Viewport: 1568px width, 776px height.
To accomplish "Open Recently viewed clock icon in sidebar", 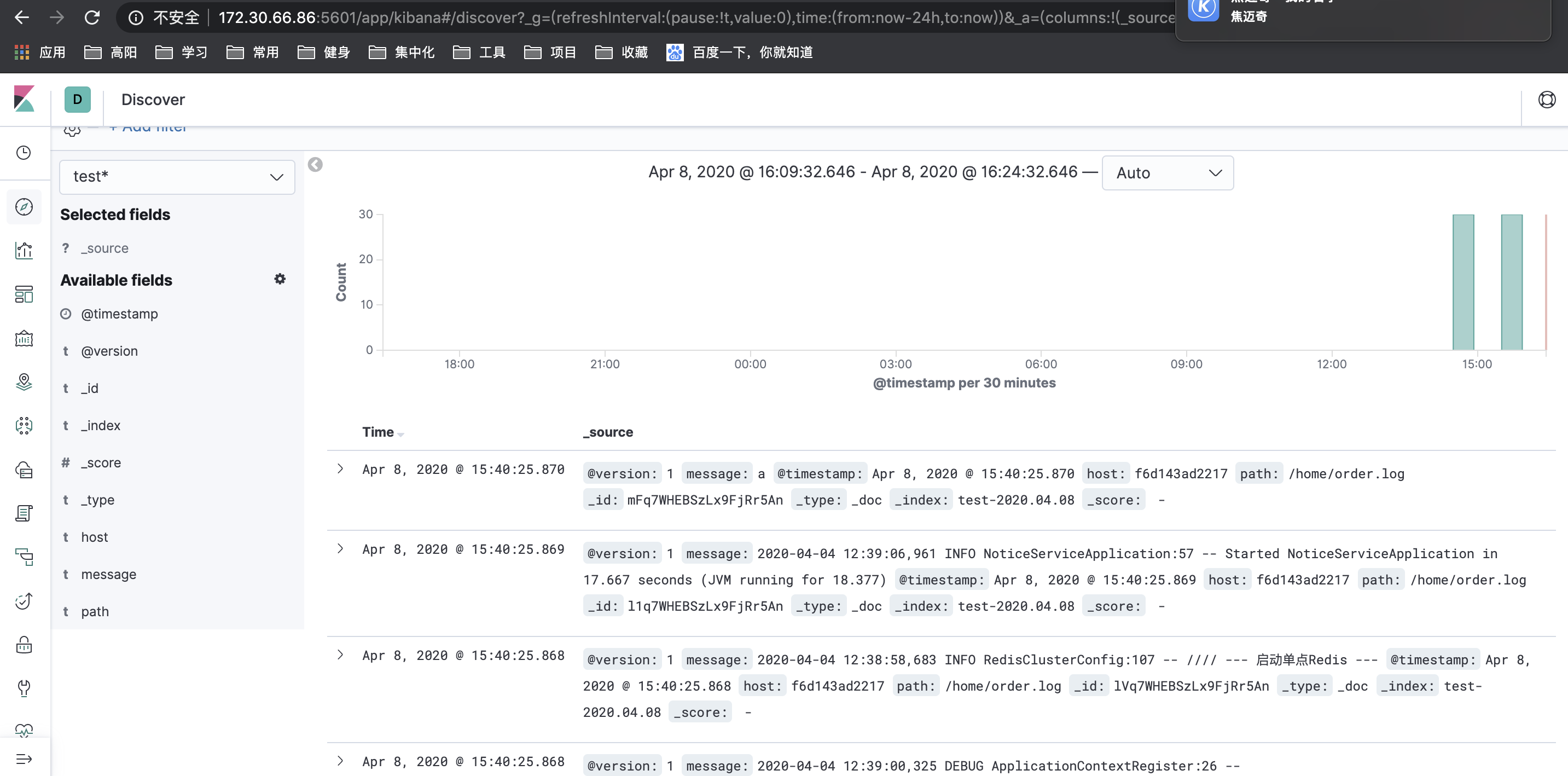I will click(24, 152).
